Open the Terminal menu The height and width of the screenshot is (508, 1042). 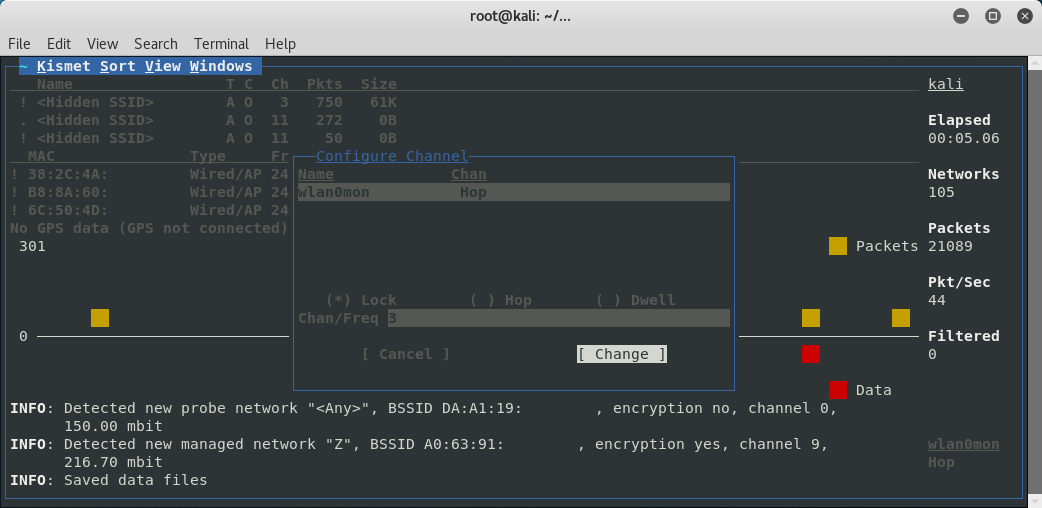click(221, 44)
